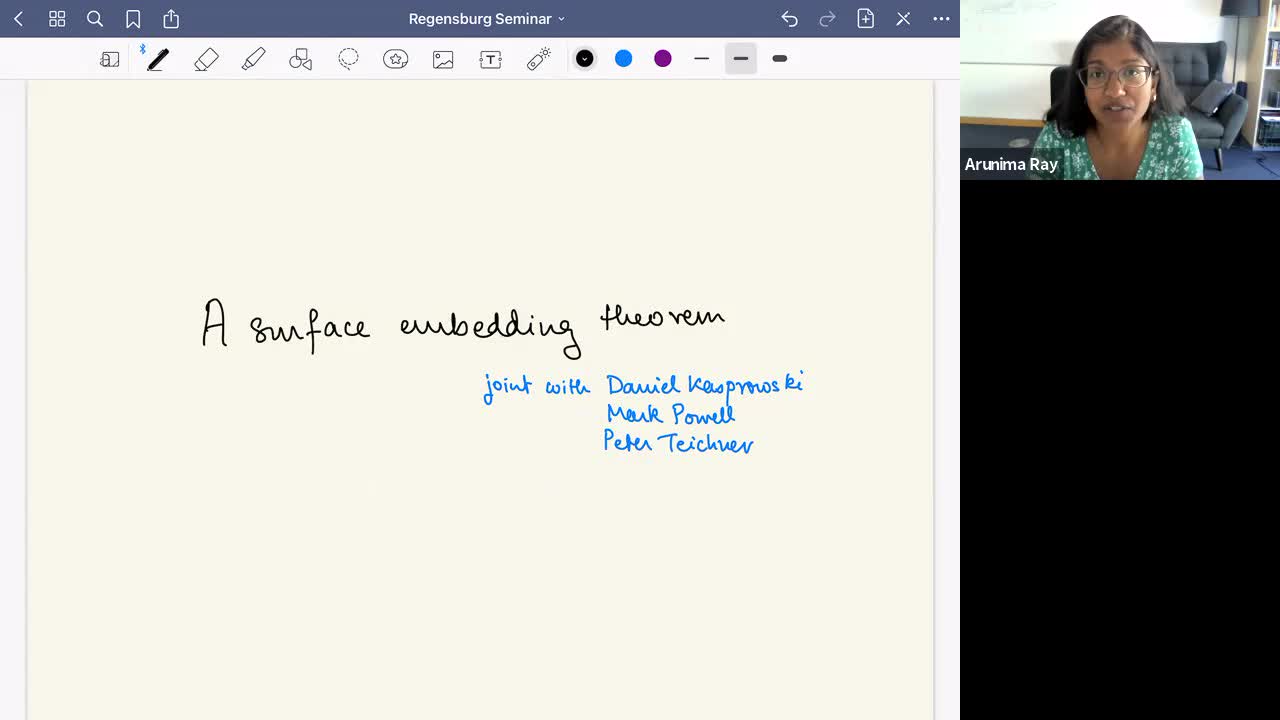Go back with the left chevron
This screenshot has width=1280, height=720.
coord(18,19)
